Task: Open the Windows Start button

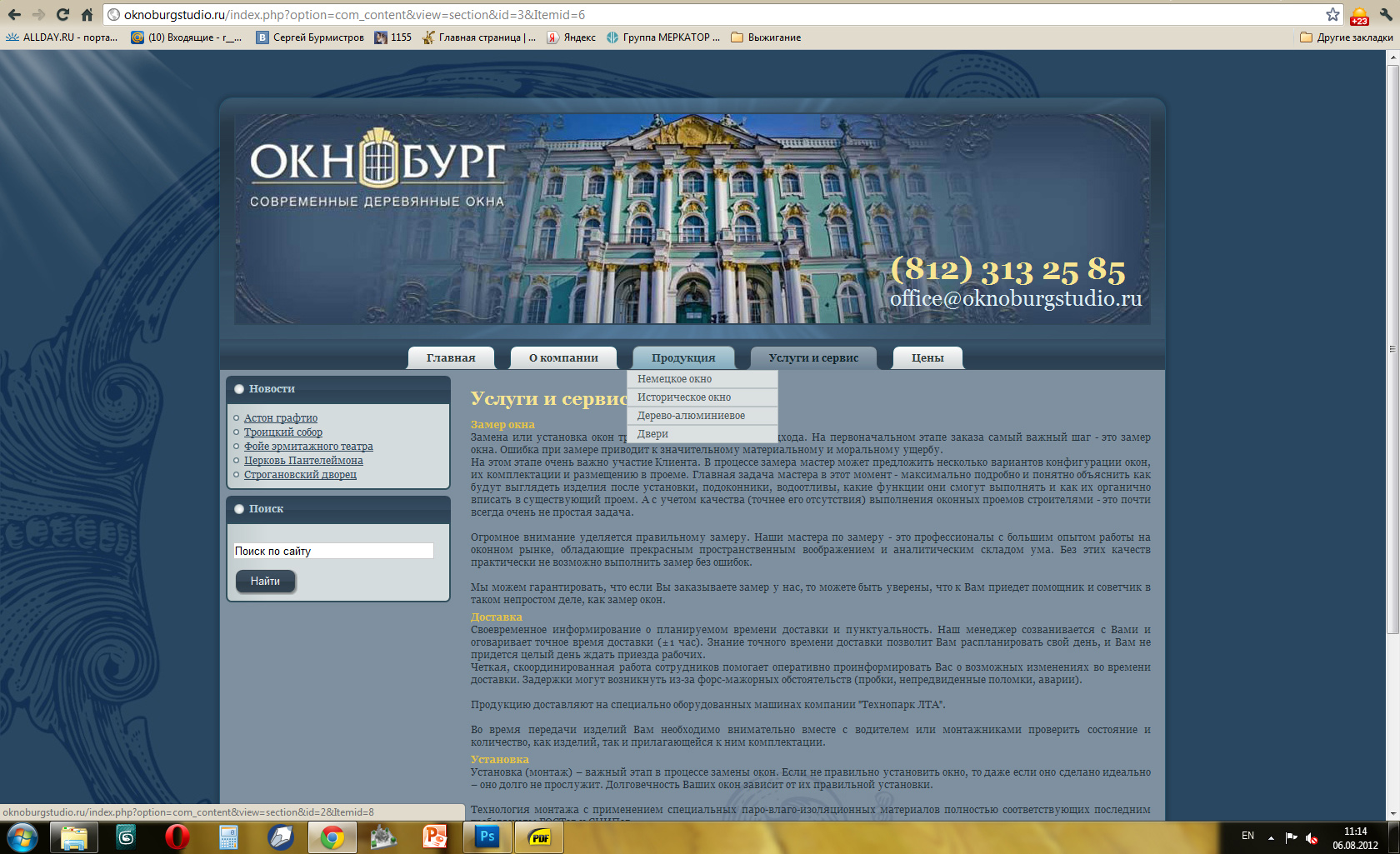Action: (22, 837)
